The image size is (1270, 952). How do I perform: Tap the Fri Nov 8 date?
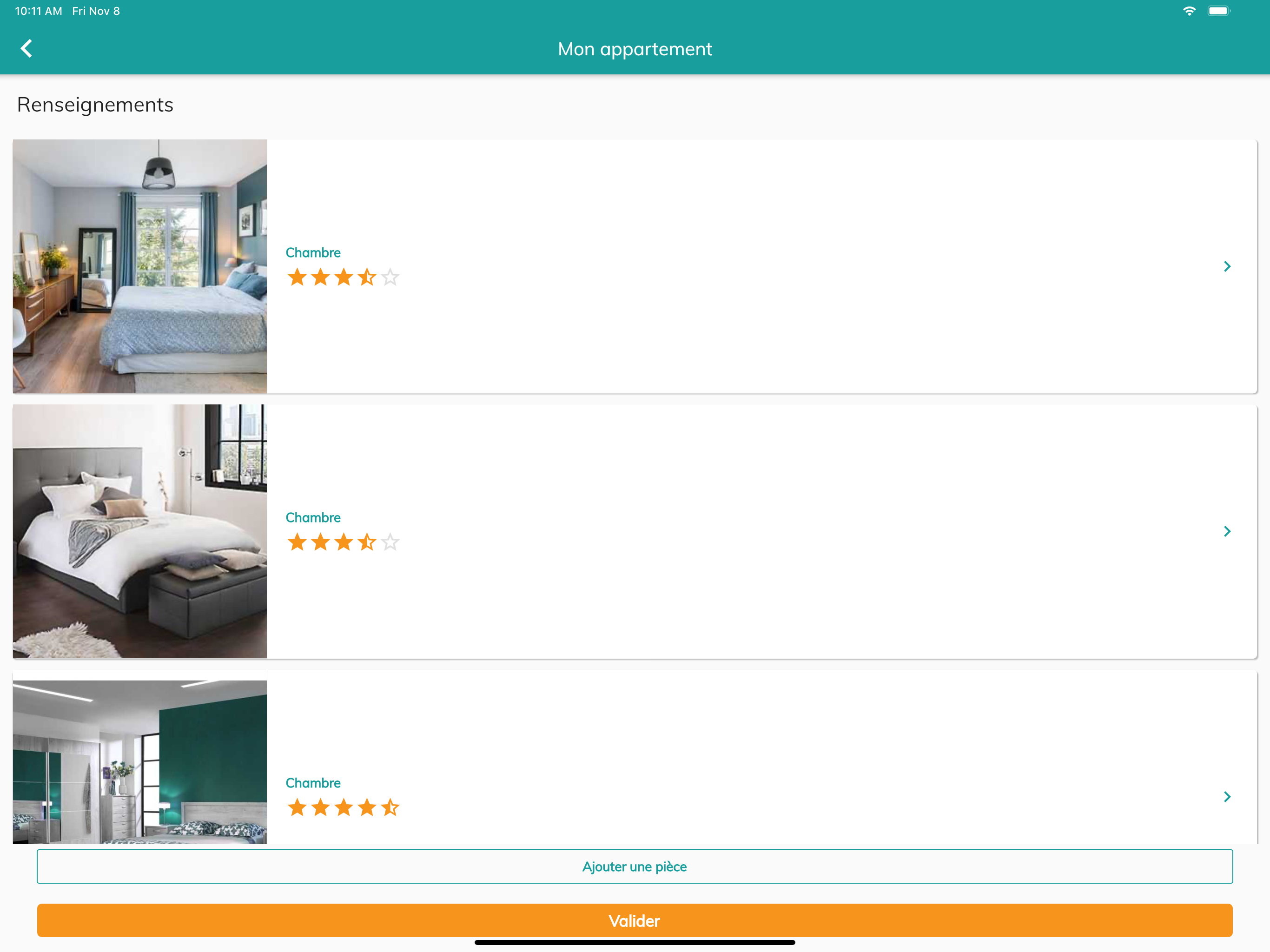(96, 11)
